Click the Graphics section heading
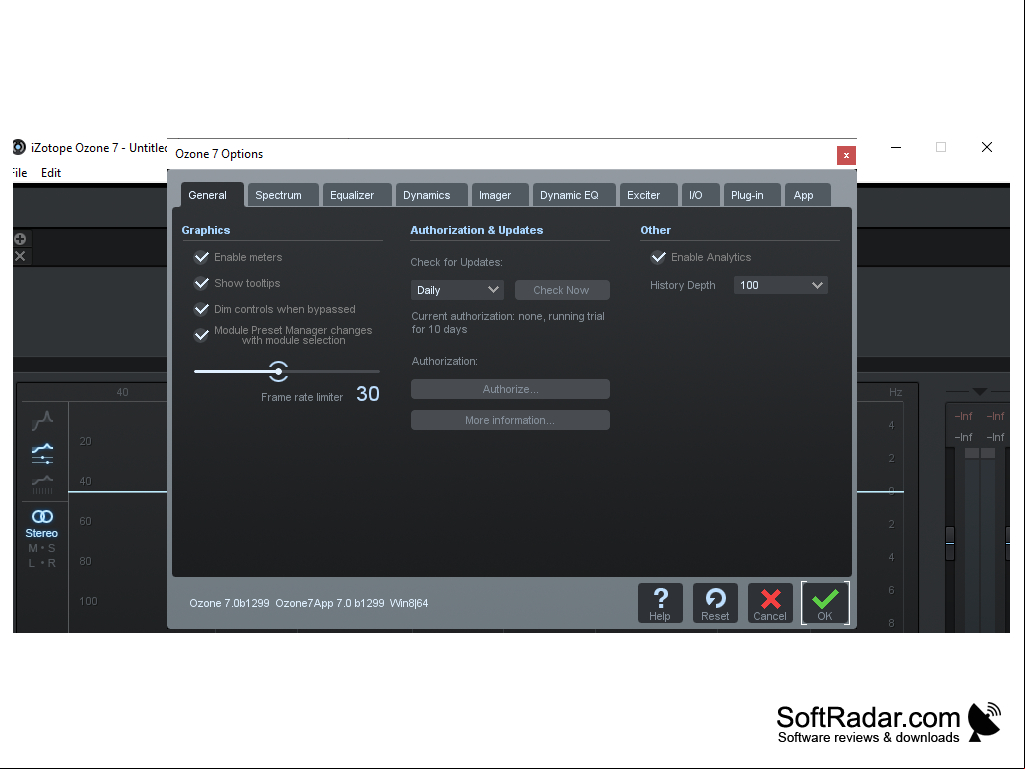This screenshot has height=769, width=1025. (x=206, y=230)
